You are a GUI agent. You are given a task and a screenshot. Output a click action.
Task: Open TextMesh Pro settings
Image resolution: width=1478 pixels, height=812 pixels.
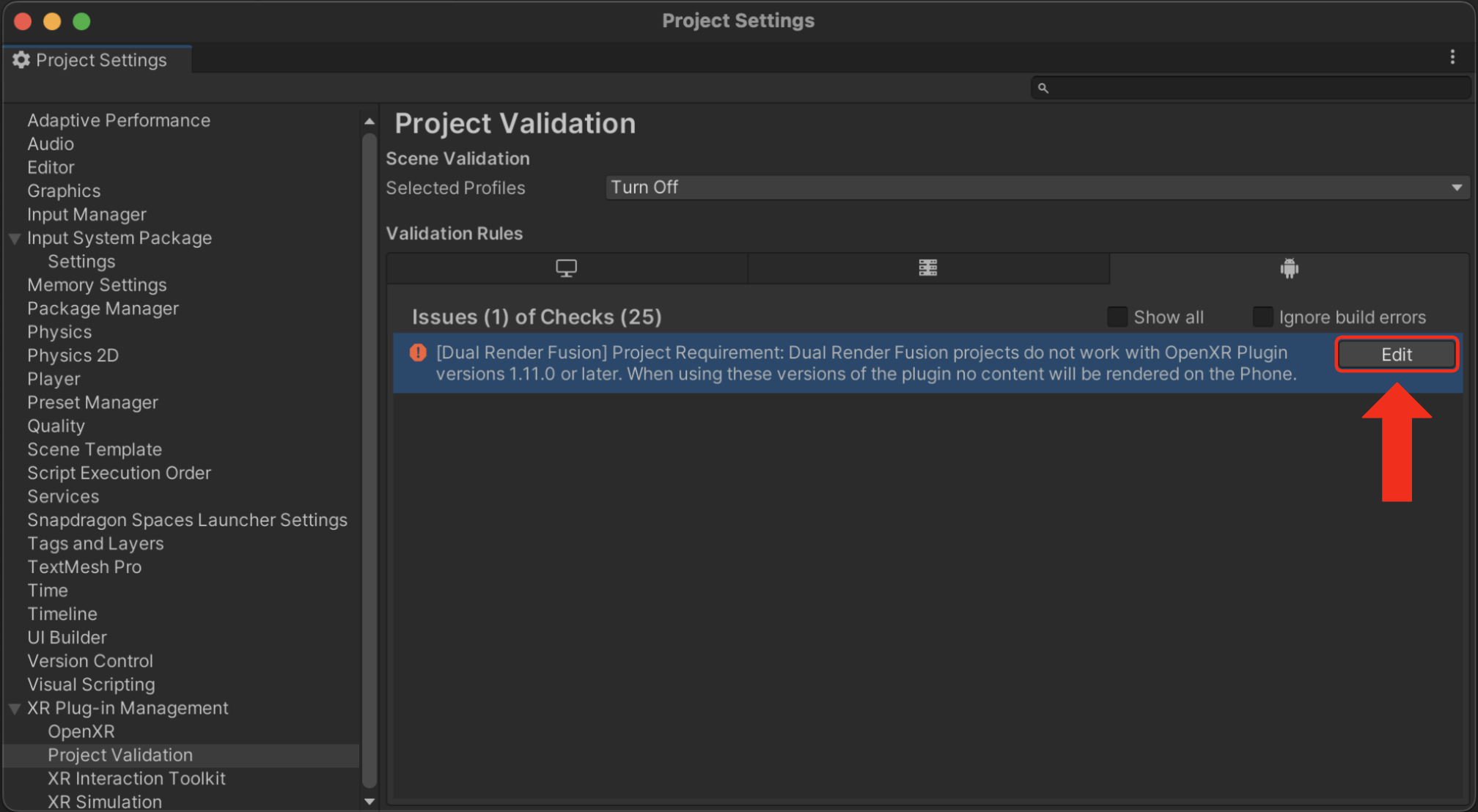pos(84,566)
